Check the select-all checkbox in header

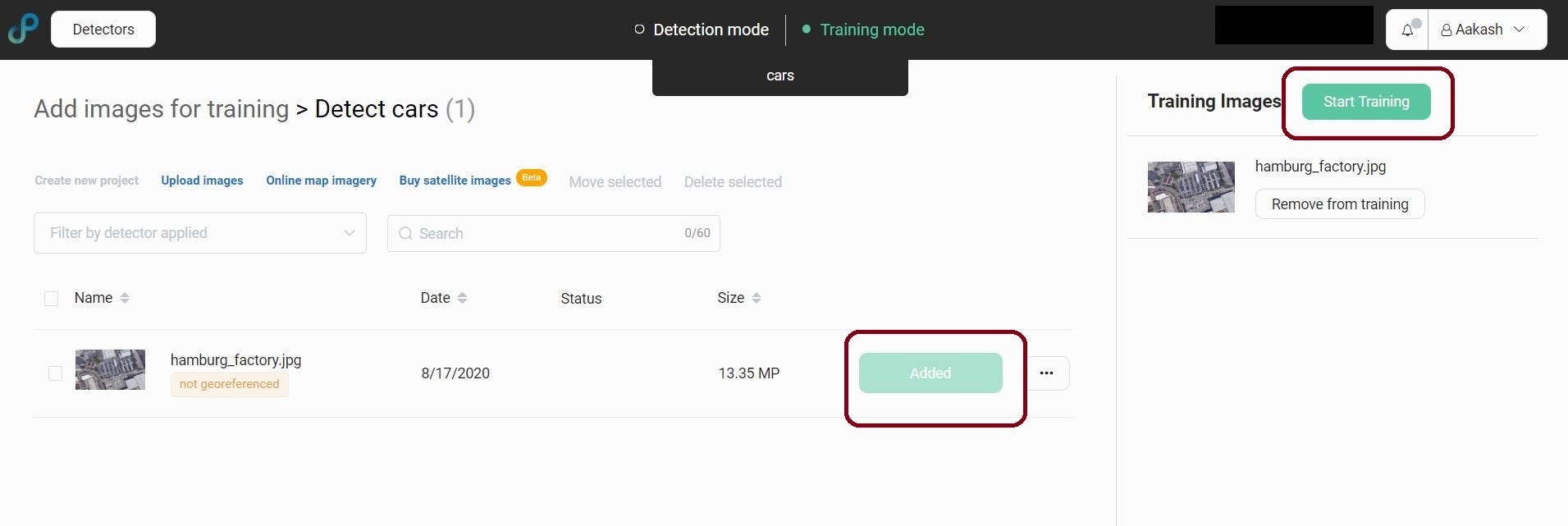51,299
